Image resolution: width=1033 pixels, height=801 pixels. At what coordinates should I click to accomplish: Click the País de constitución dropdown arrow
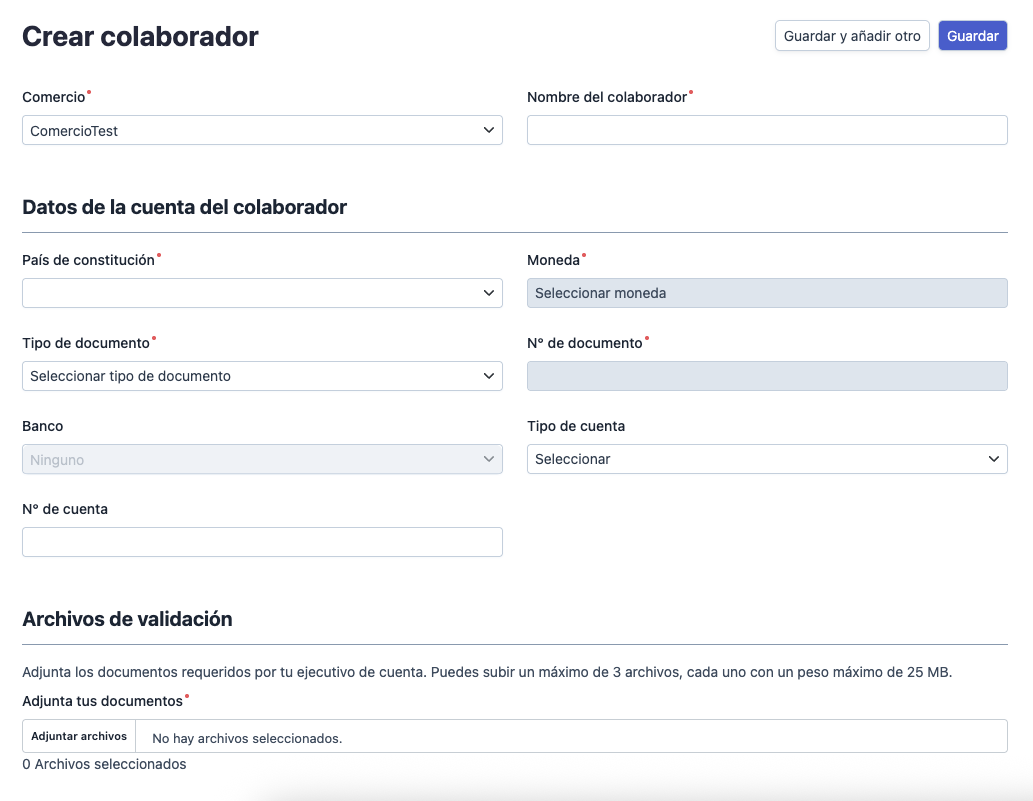[x=489, y=293]
